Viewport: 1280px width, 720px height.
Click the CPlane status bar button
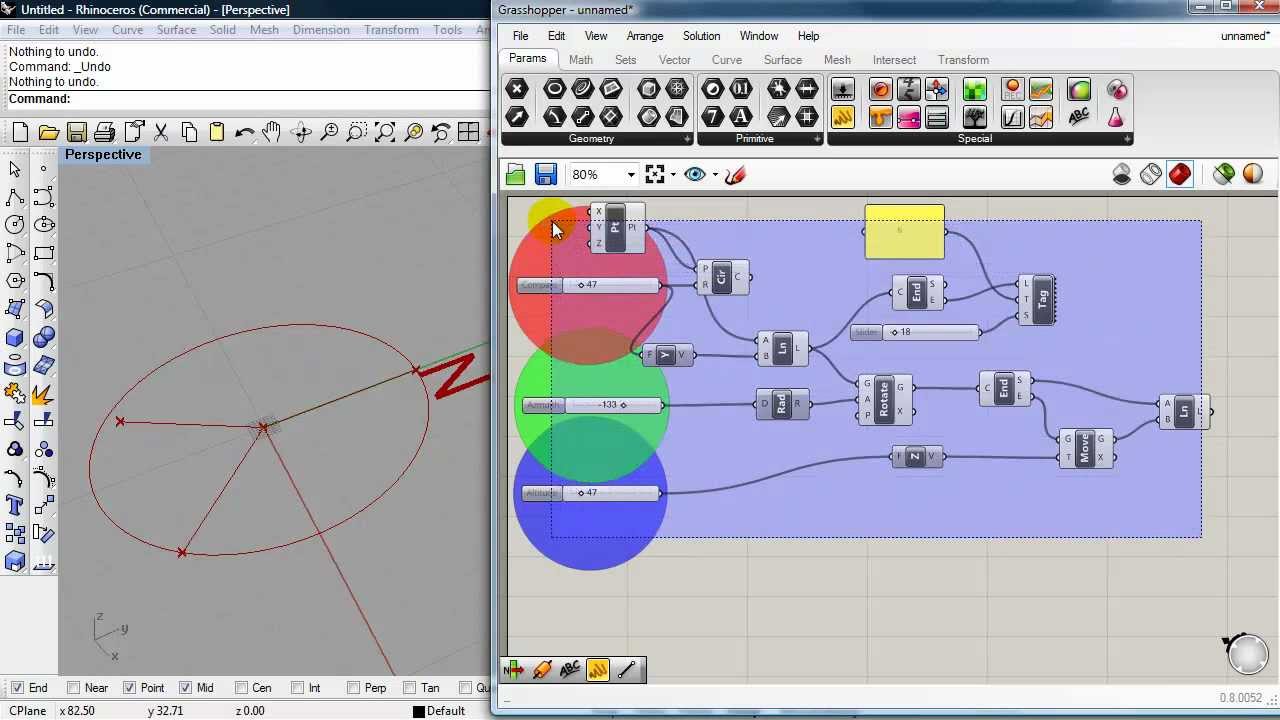point(27,711)
